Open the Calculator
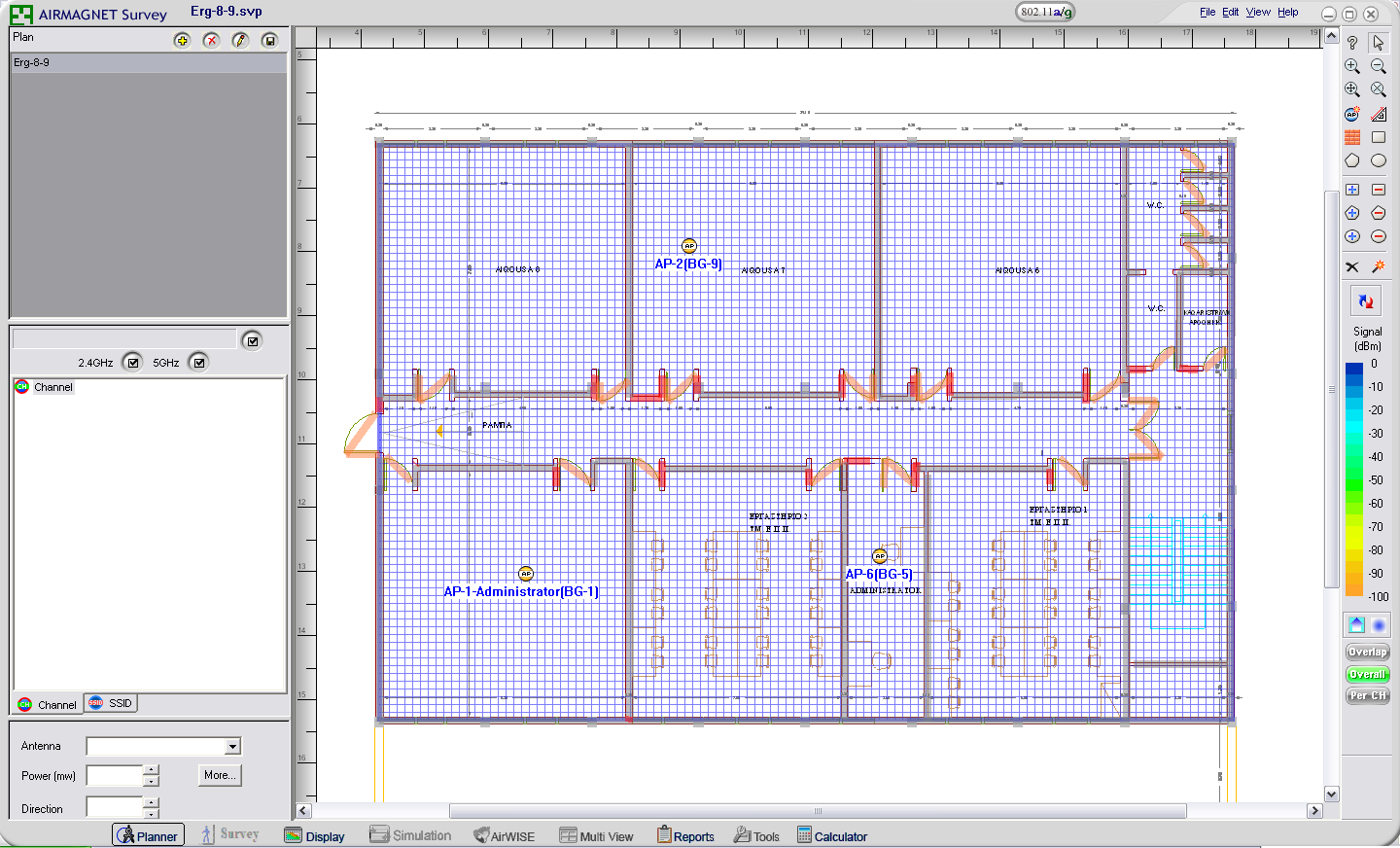The image size is (1400, 848). [x=832, y=836]
